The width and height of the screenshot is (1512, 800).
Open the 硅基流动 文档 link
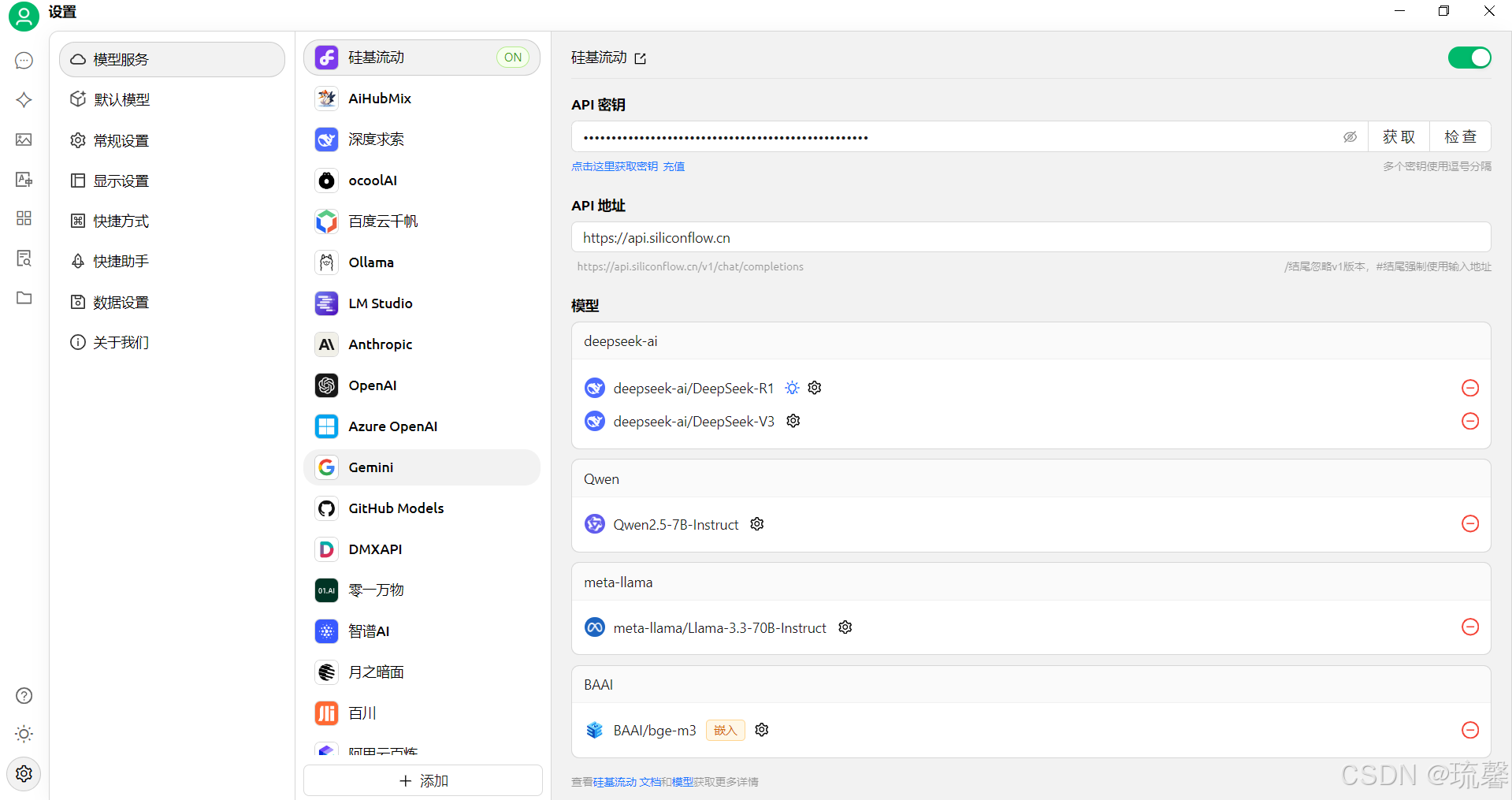(627, 782)
